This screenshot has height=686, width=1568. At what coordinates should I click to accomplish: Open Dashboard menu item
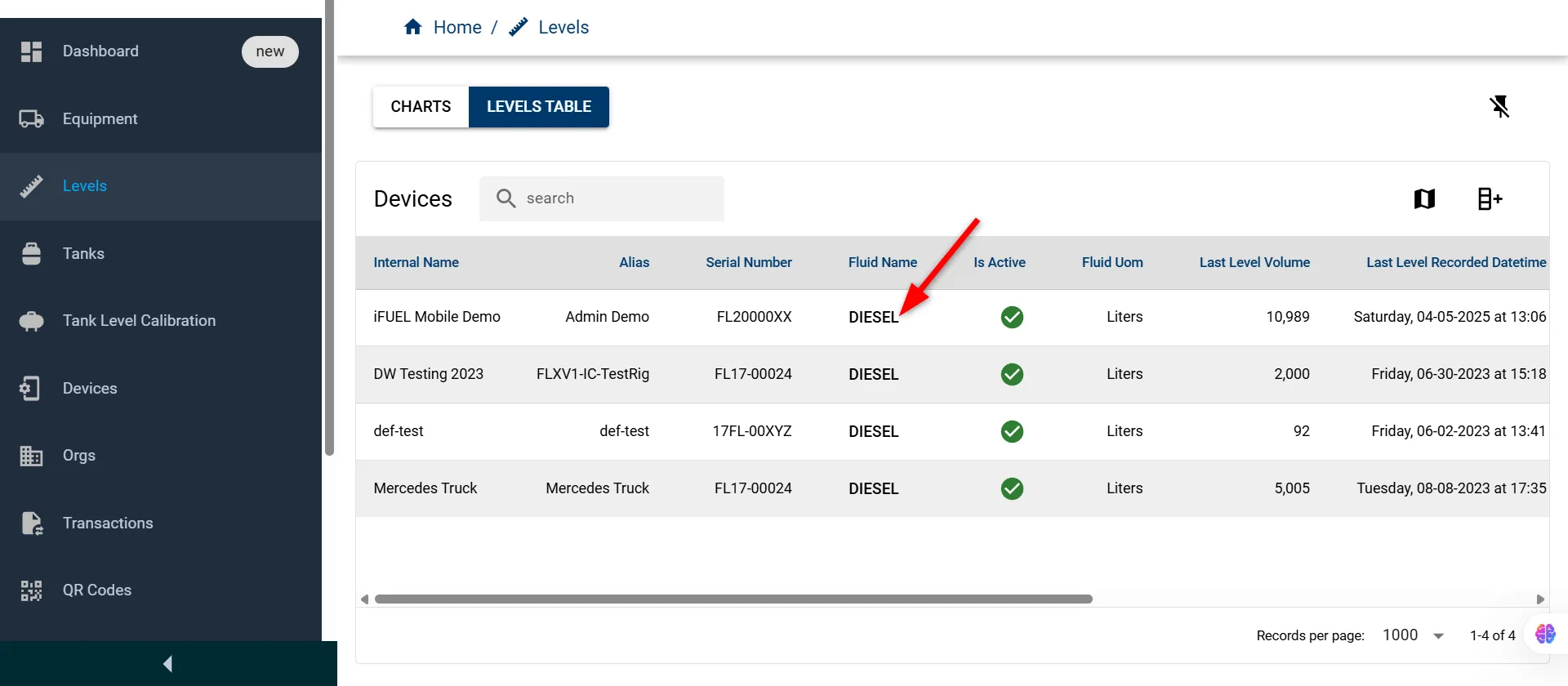tap(161, 51)
